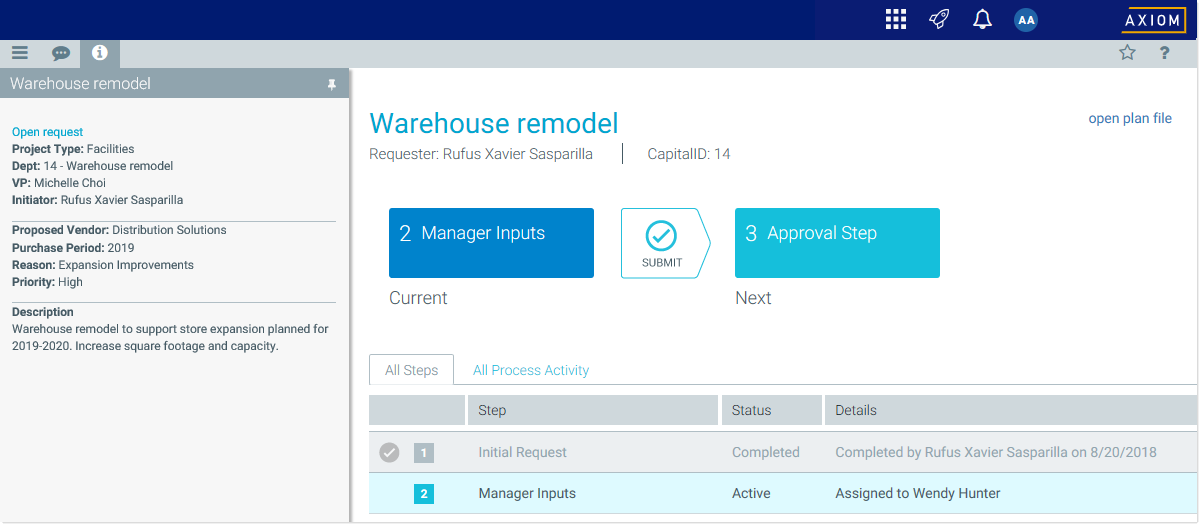Screen dimensions: 1201x526
Task: Select the Approval Step next box
Action: coord(837,243)
